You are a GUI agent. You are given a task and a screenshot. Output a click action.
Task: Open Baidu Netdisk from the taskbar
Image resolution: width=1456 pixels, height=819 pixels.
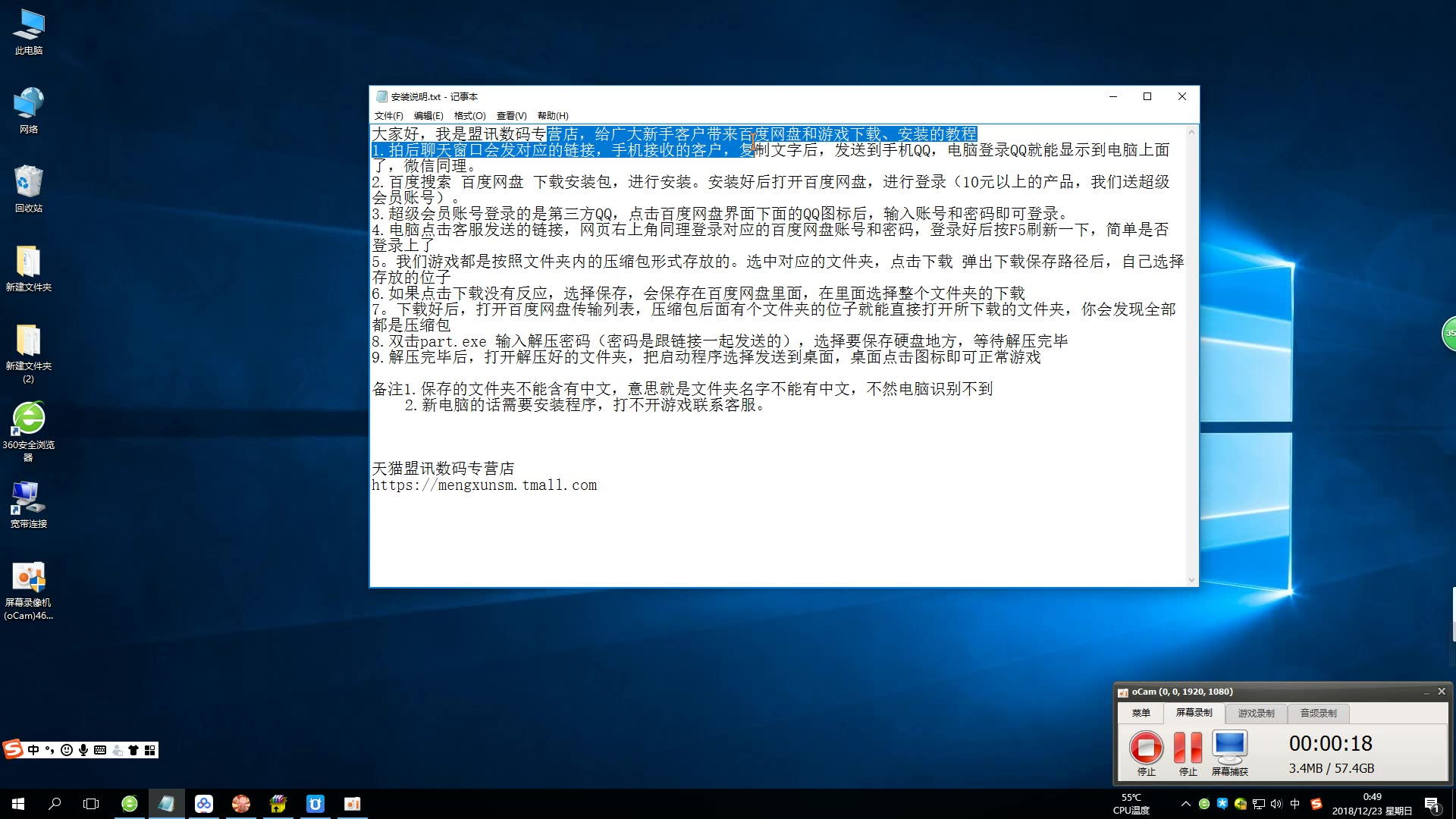(204, 804)
